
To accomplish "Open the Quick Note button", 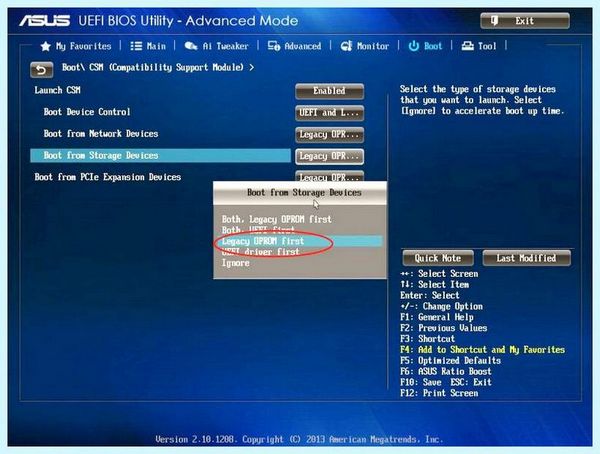I will pos(438,258).
